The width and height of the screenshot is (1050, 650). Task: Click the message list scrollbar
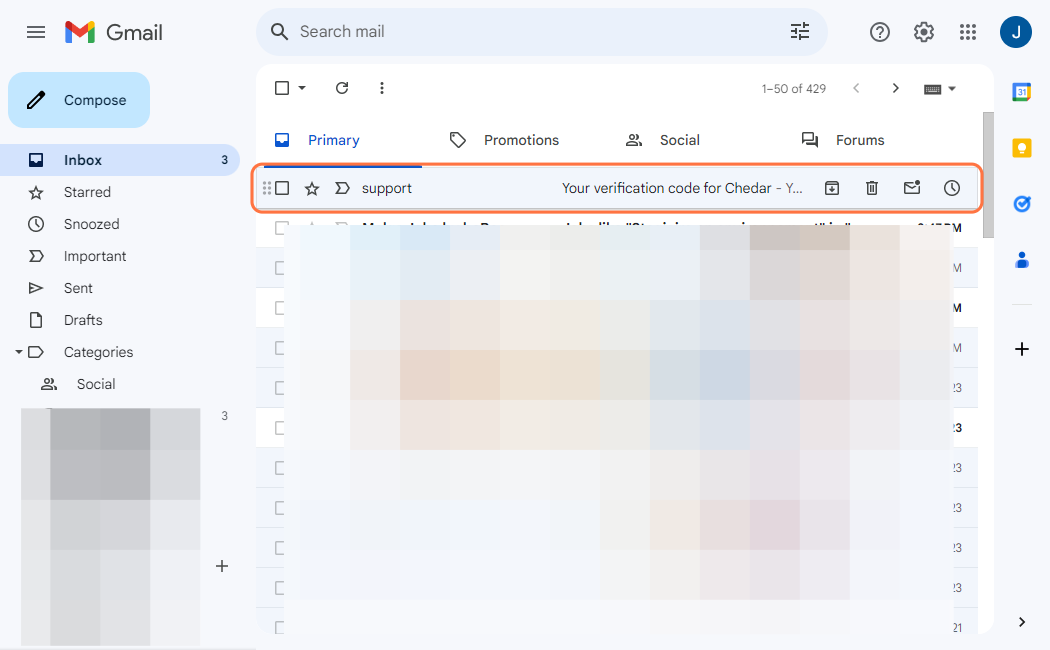tap(988, 175)
